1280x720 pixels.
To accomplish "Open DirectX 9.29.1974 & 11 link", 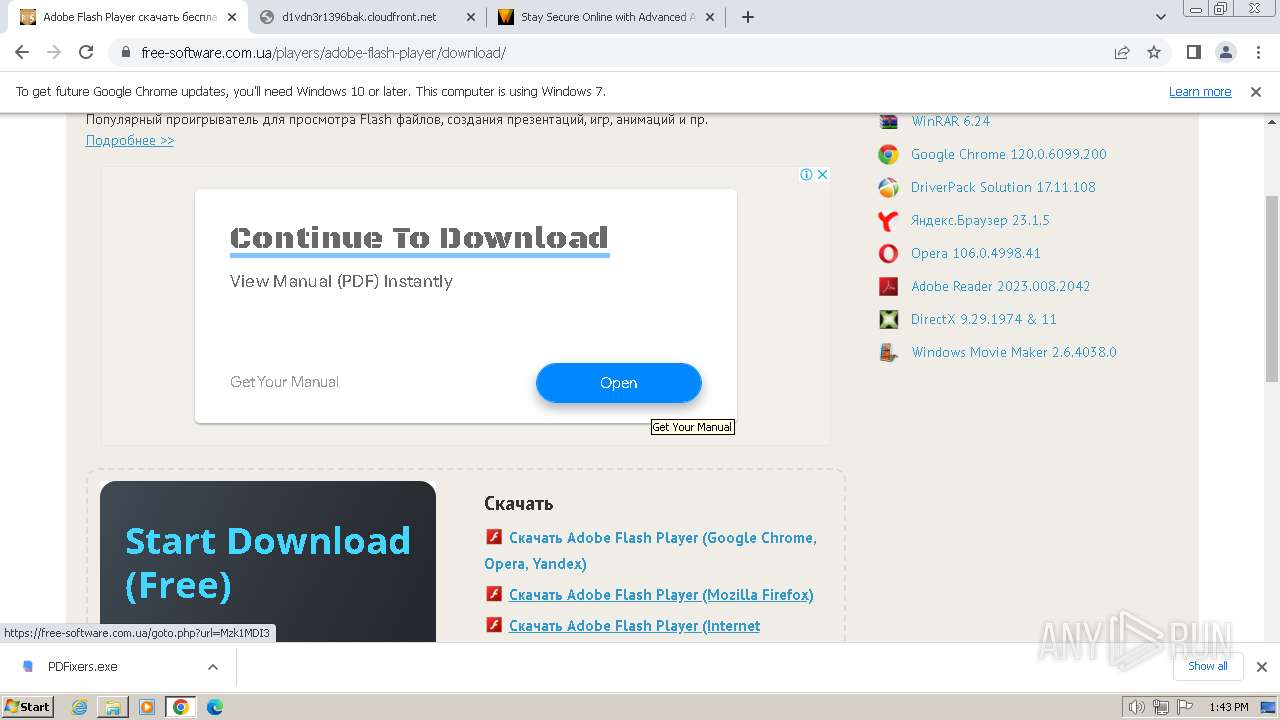I will point(984,319).
